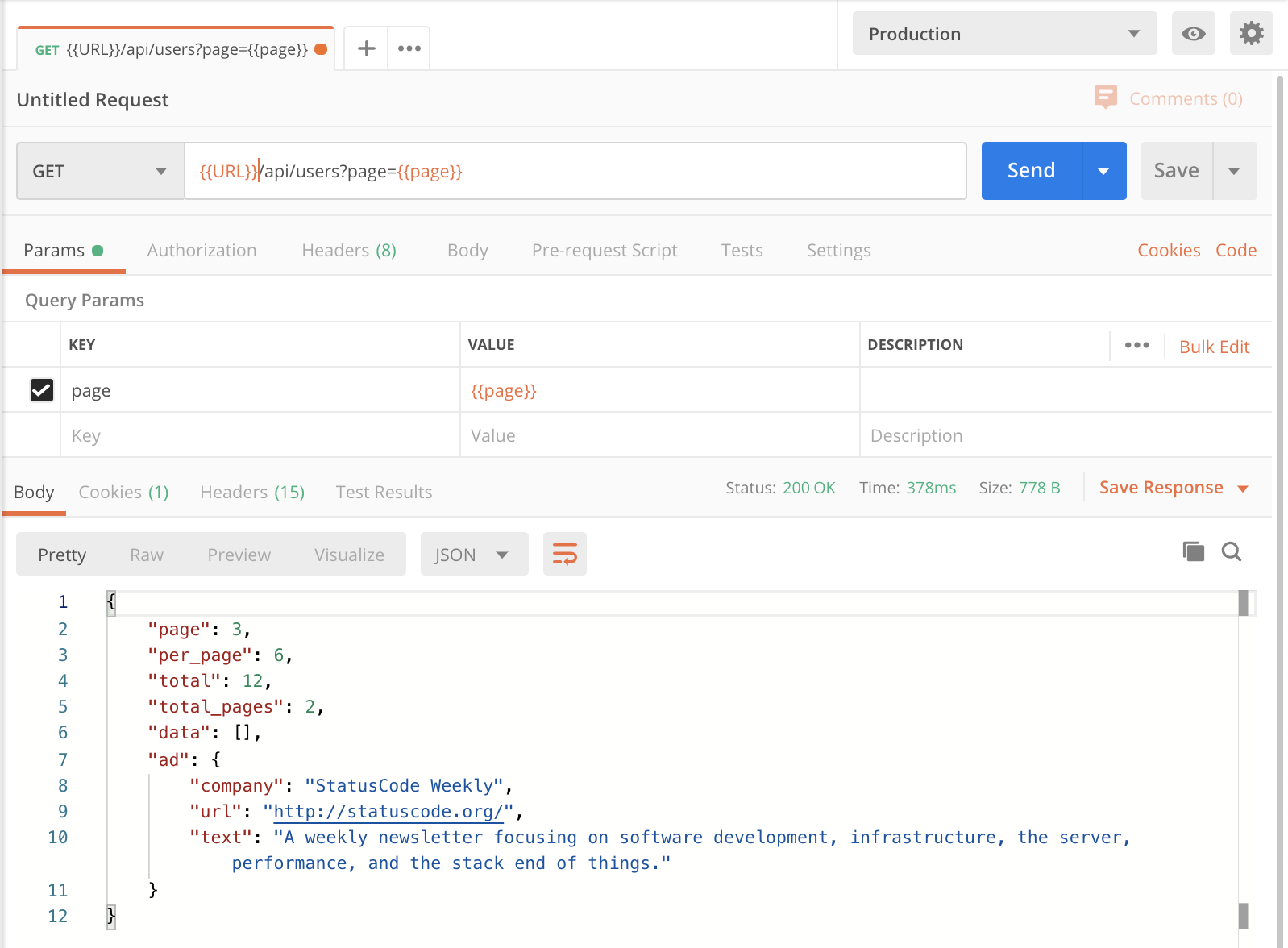
Task: Open response Cookies (1) tab
Action: pos(123,492)
